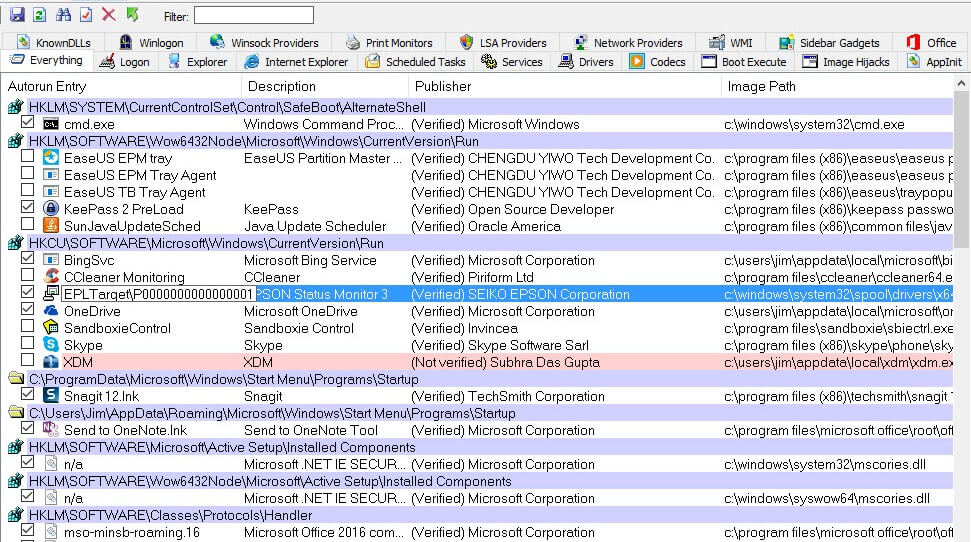Uncheck the Snagit 12.lnk checkbox
This screenshot has width=971, height=542.
click(27, 394)
